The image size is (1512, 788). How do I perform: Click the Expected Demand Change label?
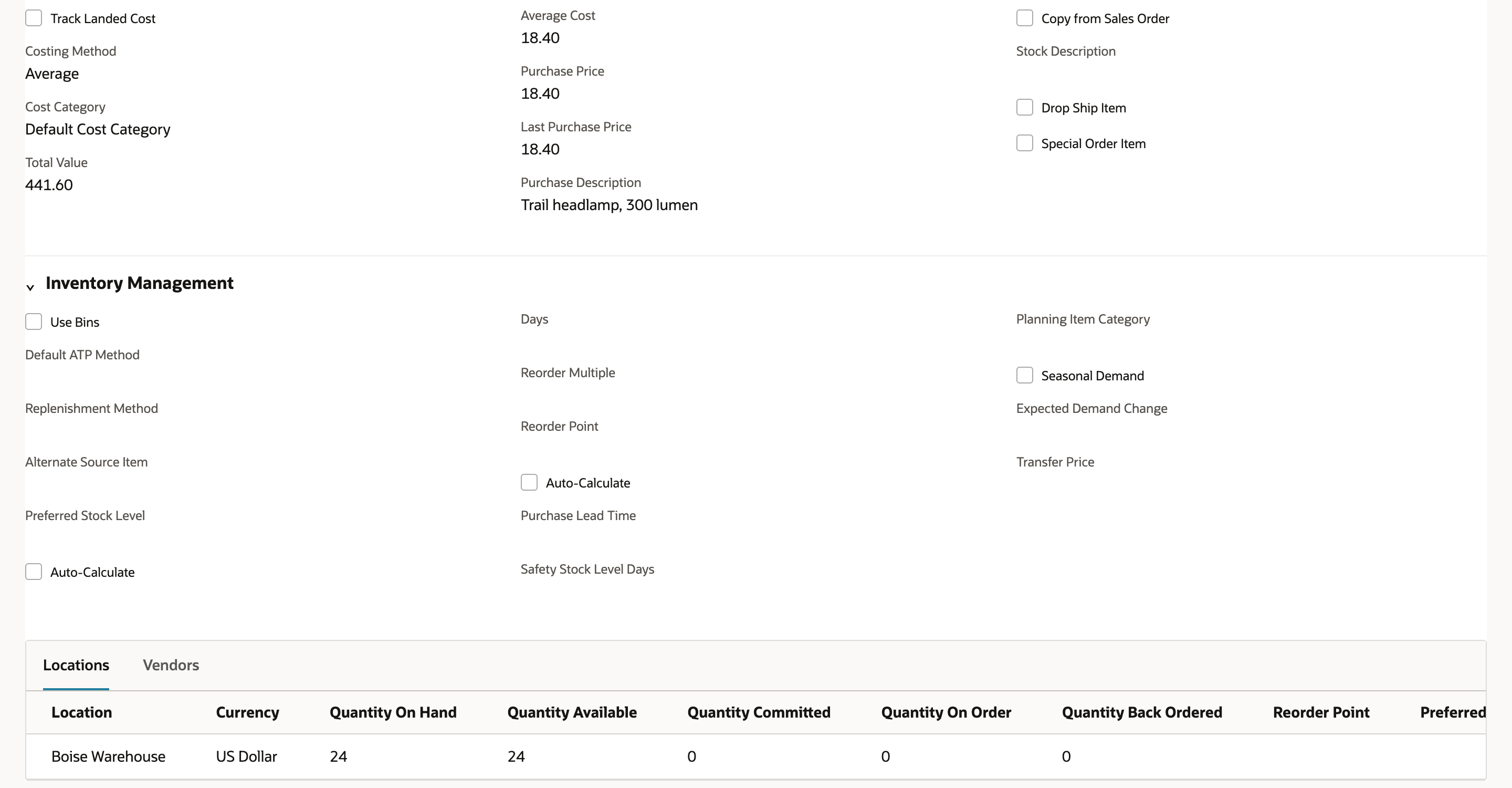click(1091, 408)
